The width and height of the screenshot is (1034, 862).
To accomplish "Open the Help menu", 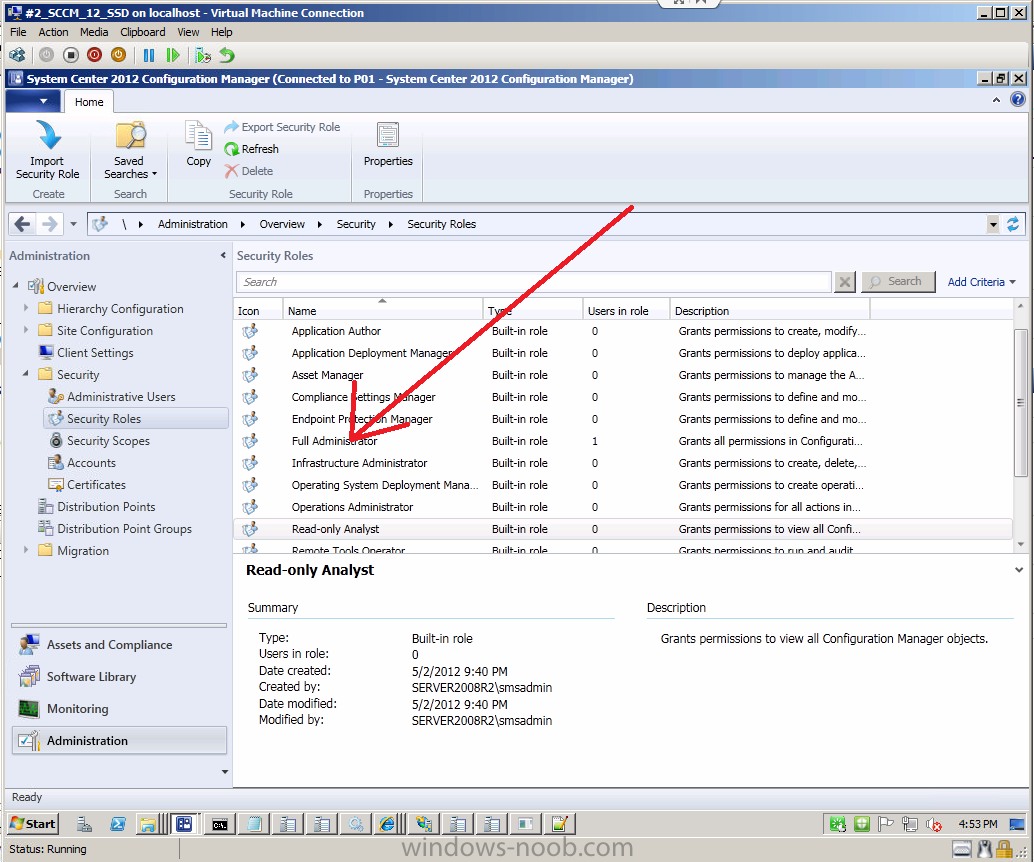I will (222, 32).
